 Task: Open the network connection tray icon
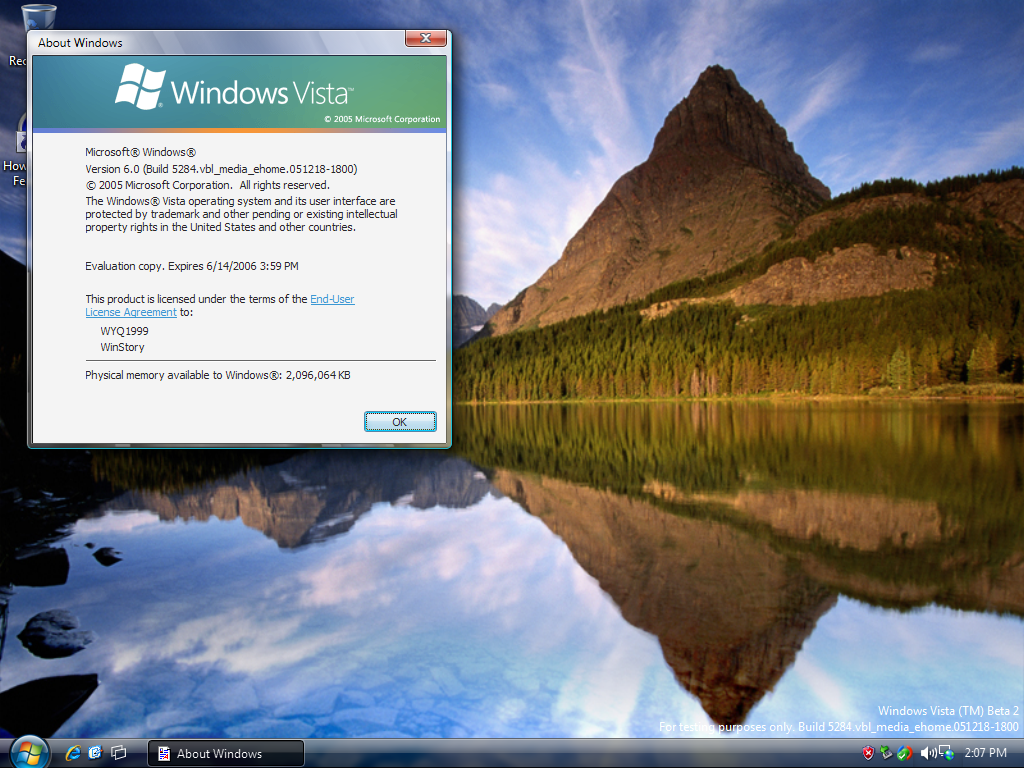pyautogui.click(x=946, y=753)
